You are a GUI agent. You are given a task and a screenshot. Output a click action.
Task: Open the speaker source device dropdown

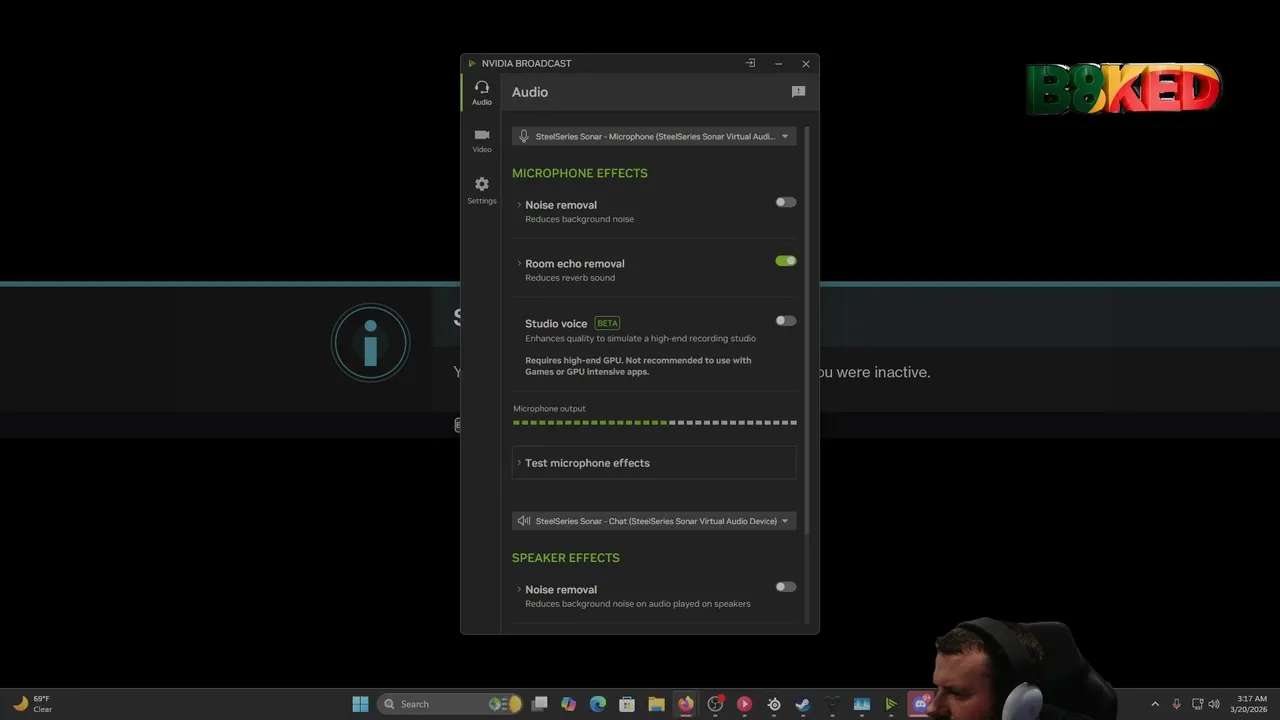[654, 521]
